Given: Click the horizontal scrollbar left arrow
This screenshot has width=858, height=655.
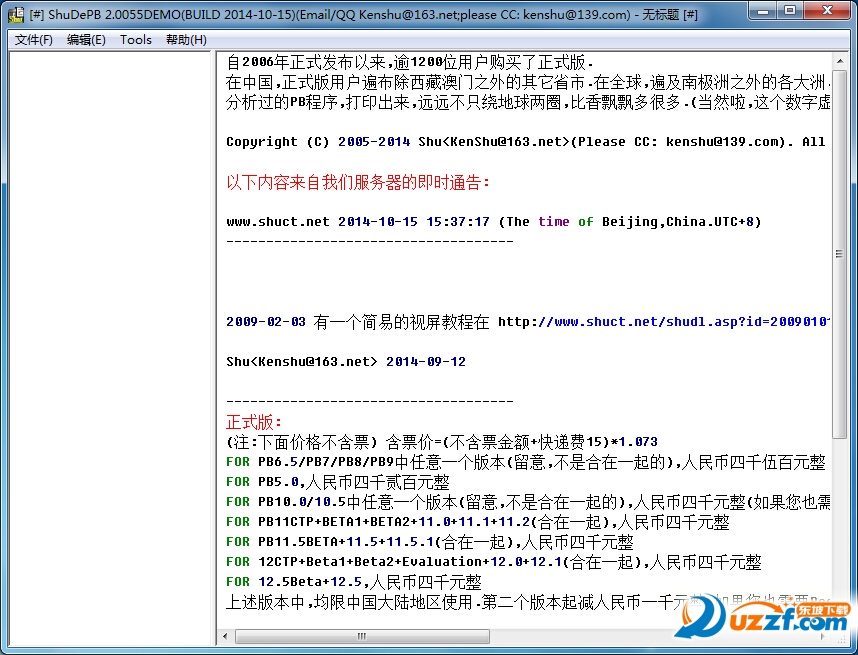Looking at the screenshot, I should point(226,636).
